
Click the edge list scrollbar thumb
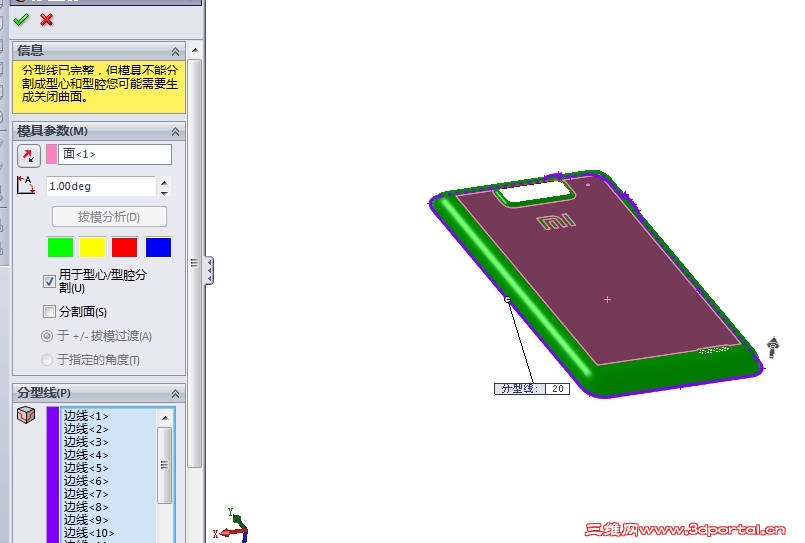point(164,465)
